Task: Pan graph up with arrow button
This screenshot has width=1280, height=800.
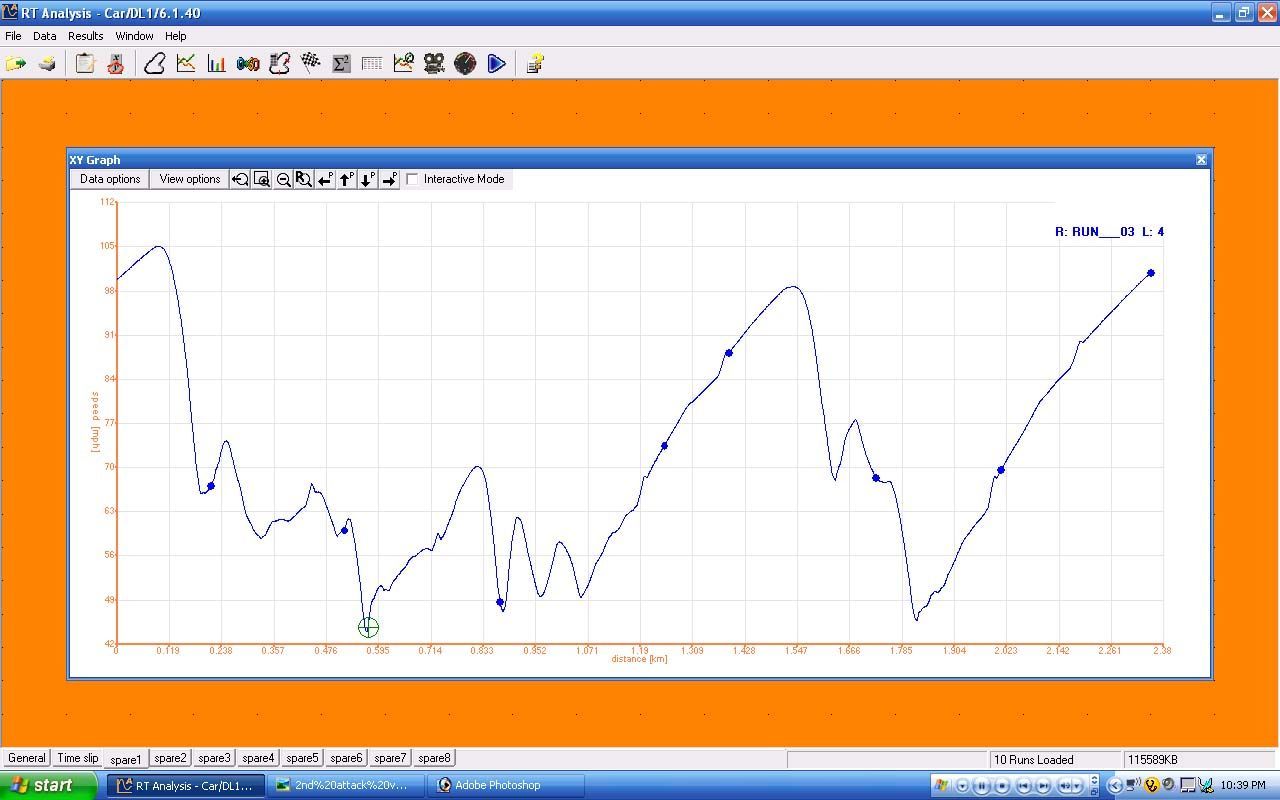Action: tap(346, 180)
